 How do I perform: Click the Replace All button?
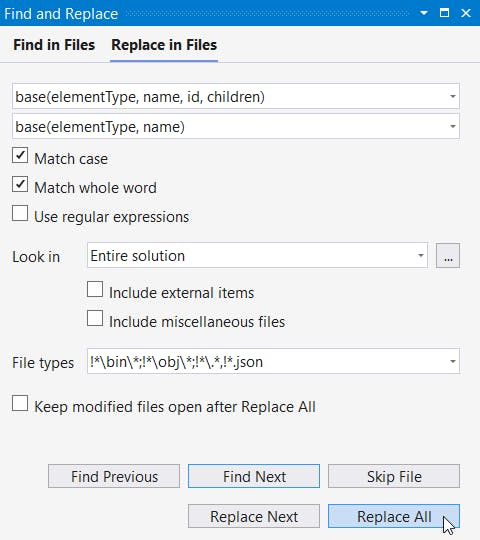pos(394,516)
